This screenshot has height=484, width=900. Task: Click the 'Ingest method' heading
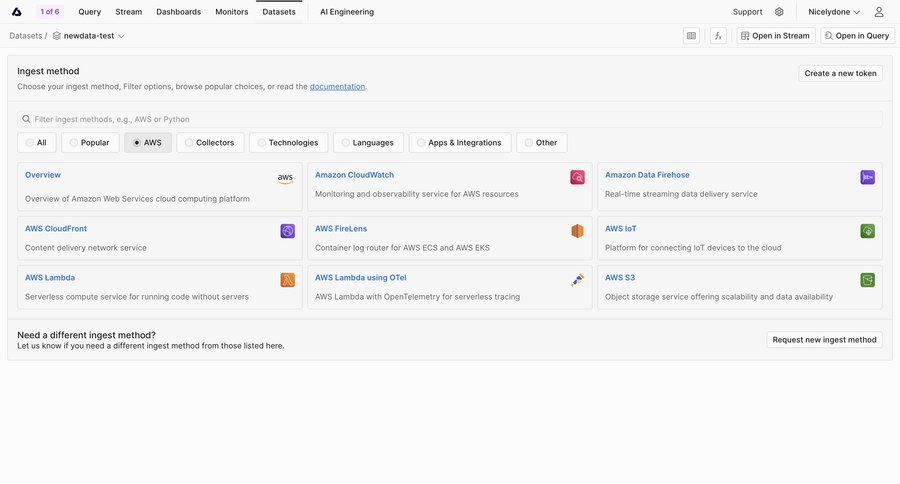(48, 71)
